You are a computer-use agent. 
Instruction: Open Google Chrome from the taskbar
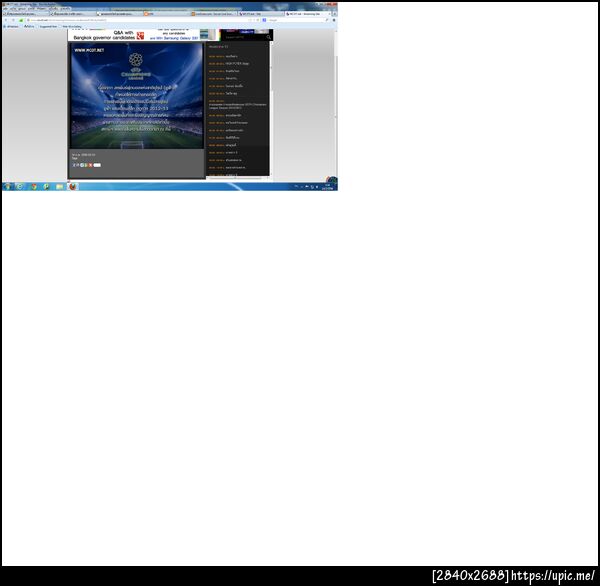(x=34, y=186)
